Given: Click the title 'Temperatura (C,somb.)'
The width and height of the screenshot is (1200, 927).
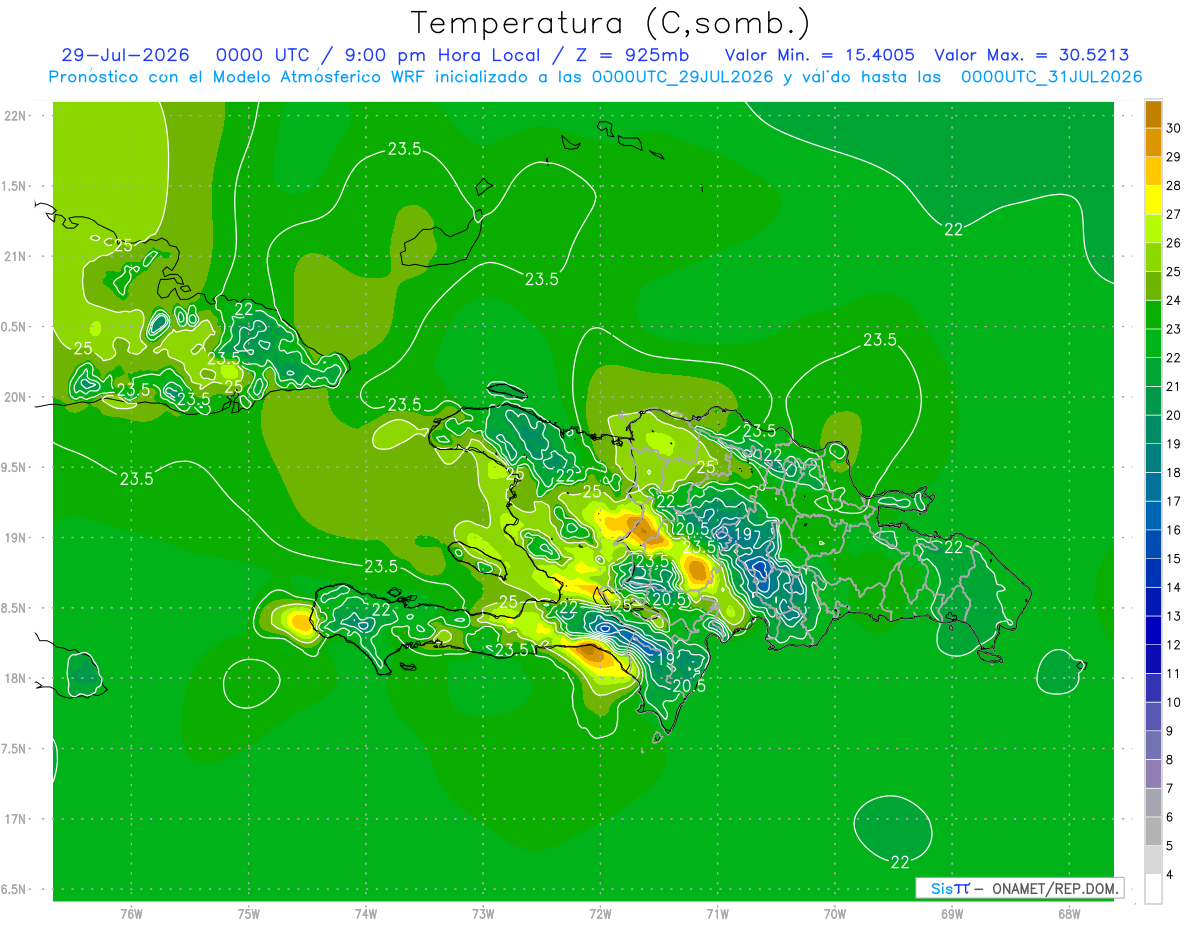Looking at the screenshot, I should click(611, 23).
